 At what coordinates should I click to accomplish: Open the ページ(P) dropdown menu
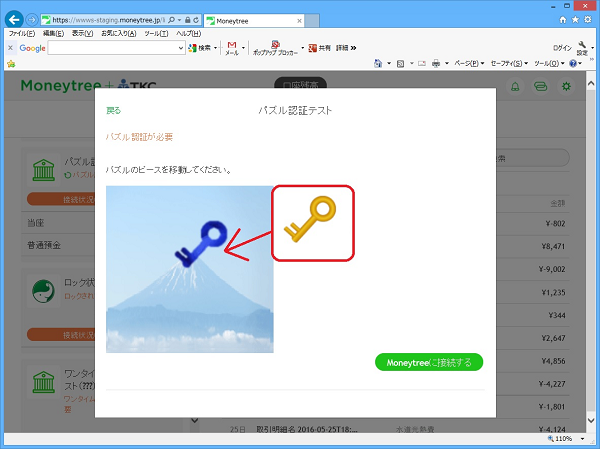469,64
